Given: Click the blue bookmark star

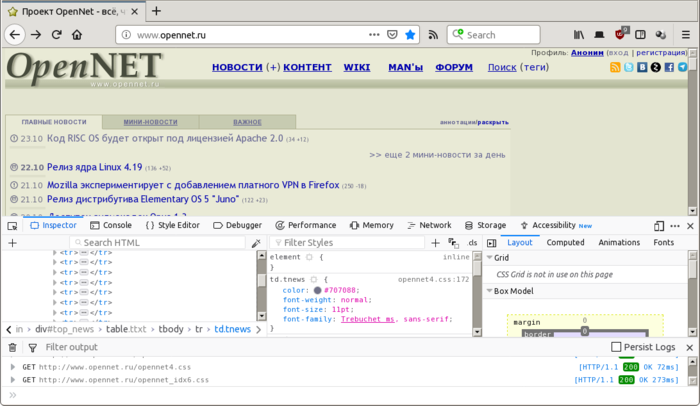Looking at the screenshot, I should pyautogui.click(x=410, y=34).
